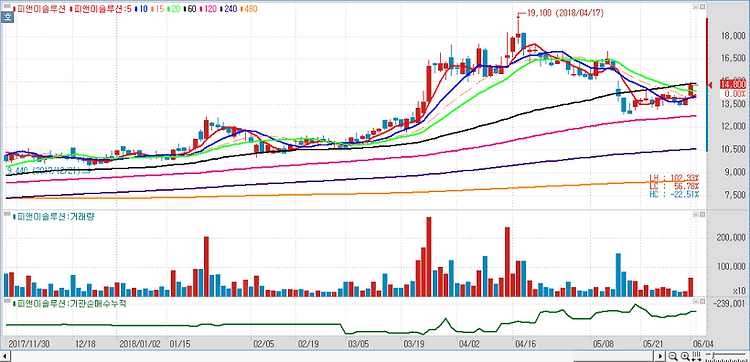Image resolution: width=750 pixels, height=362 pixels.
Task: Click the LH : 102.33% value
Action: coord(674,178)
